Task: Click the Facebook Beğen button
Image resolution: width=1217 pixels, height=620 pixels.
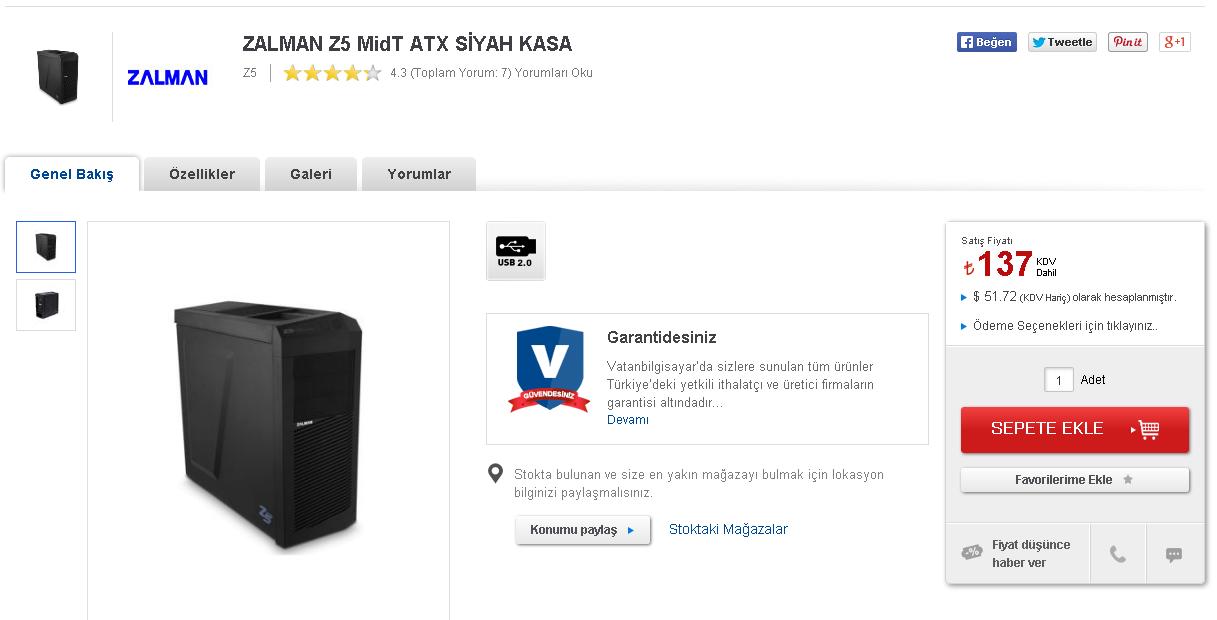Action: 986,42
